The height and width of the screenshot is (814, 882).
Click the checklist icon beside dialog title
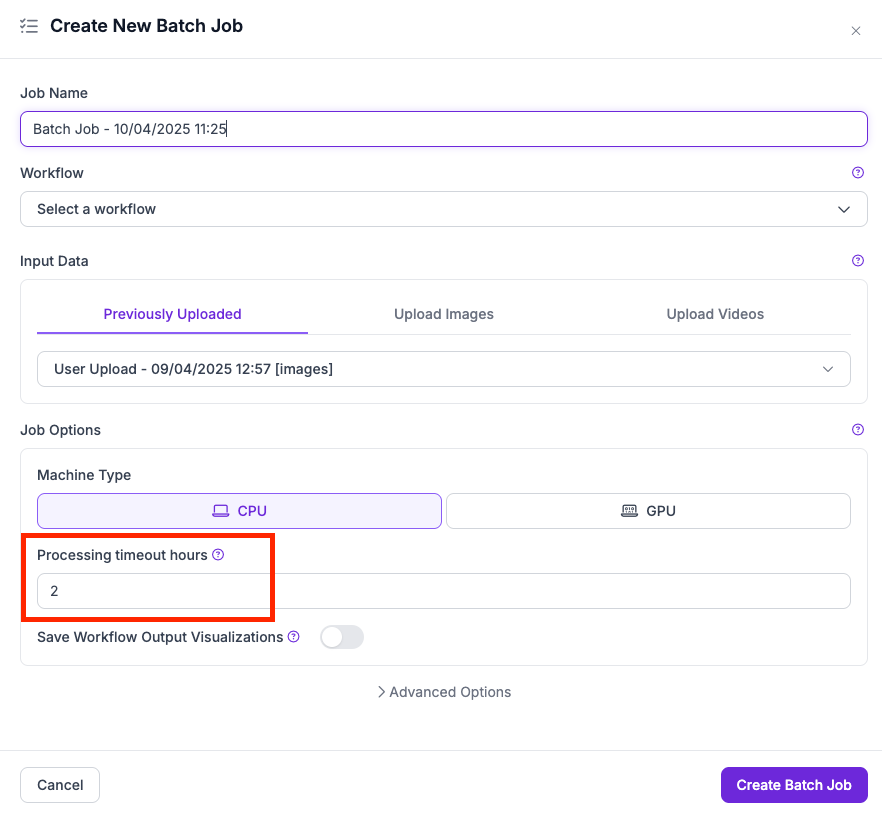pyautogui.click(x=29, y=26)
